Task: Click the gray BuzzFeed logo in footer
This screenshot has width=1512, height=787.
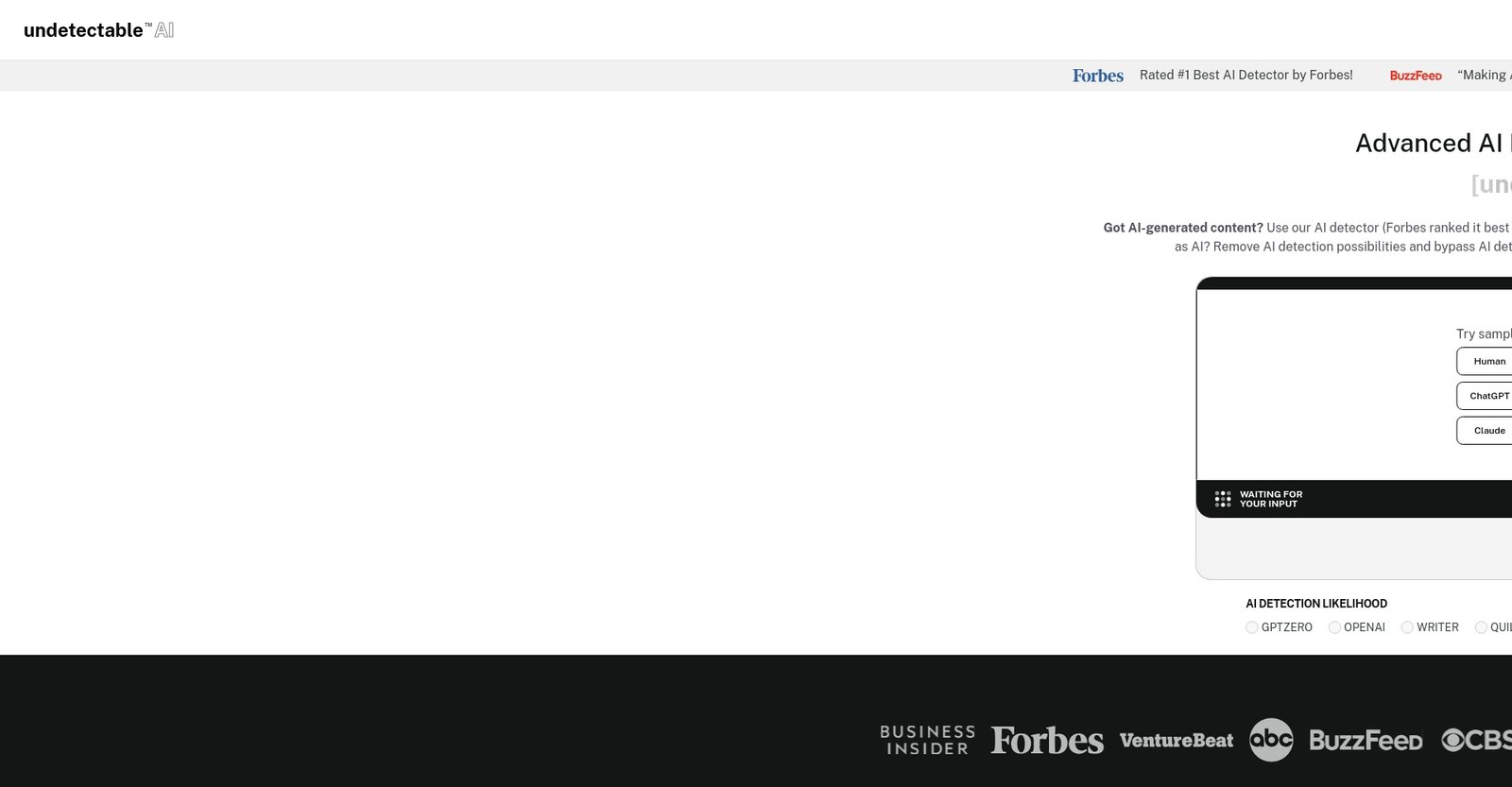Action: pyautogui.click(x=1365, y=741)
